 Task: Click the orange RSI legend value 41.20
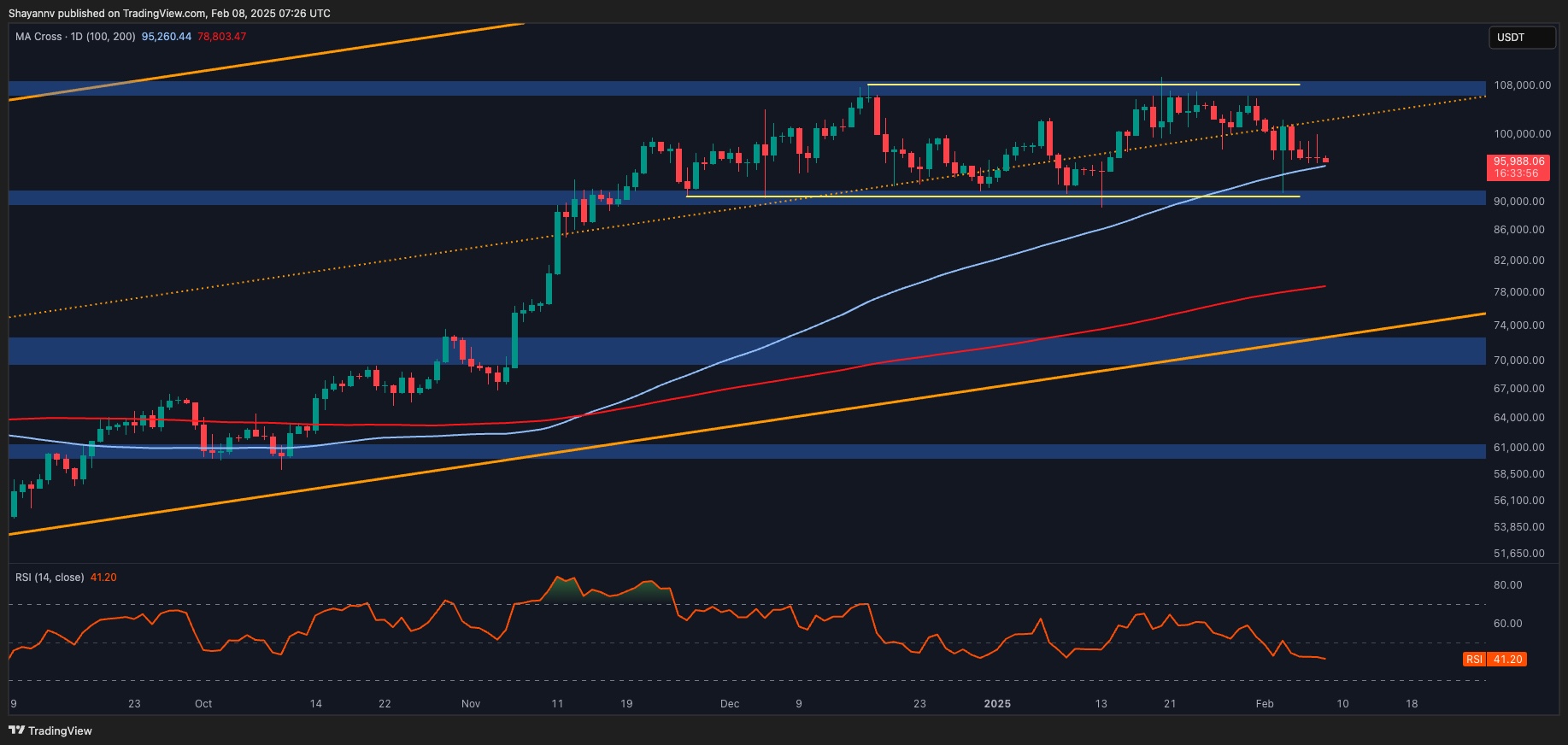point(103,578)
